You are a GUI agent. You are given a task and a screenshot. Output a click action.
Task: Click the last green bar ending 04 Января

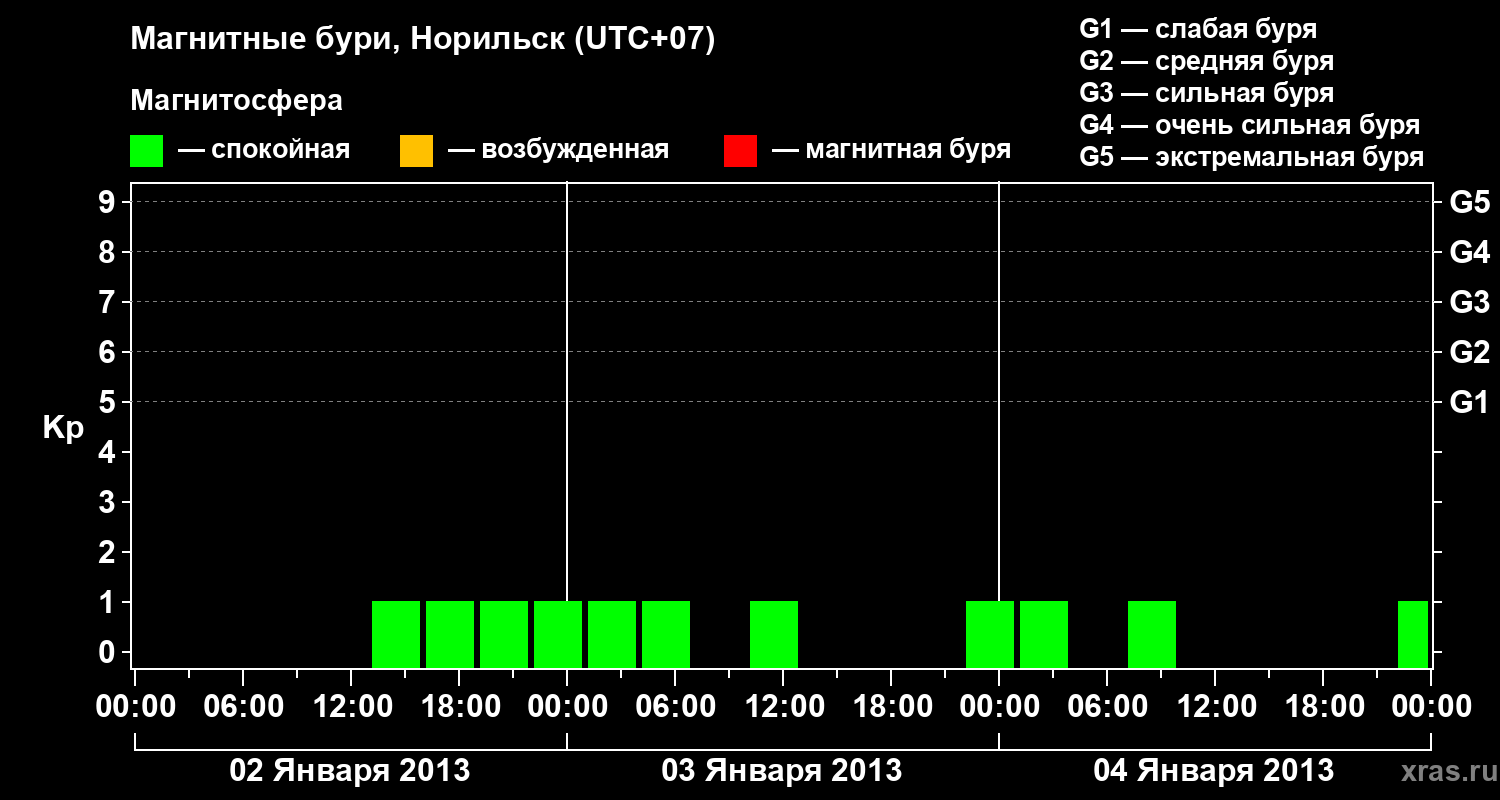click(x=1413, y=634)
